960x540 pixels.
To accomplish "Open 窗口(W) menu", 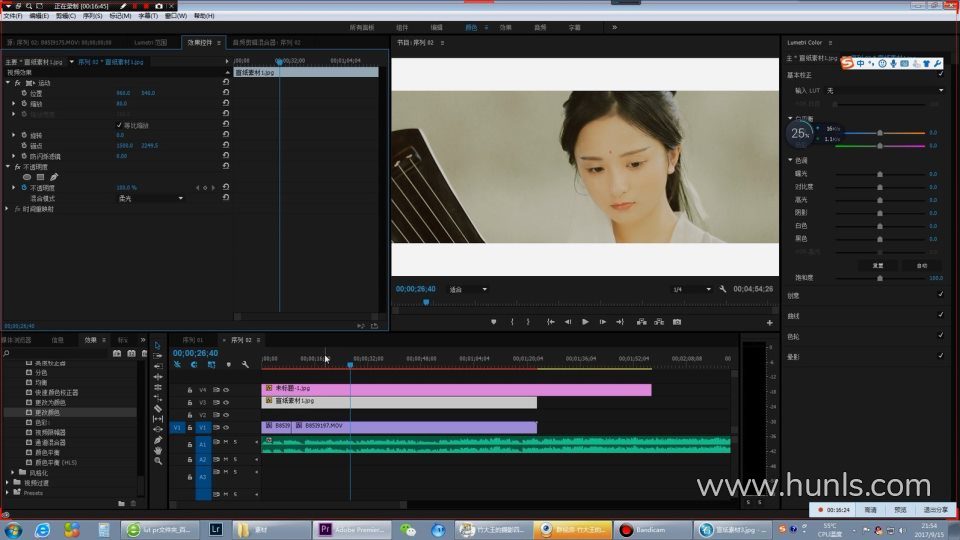I will (176, 16).
